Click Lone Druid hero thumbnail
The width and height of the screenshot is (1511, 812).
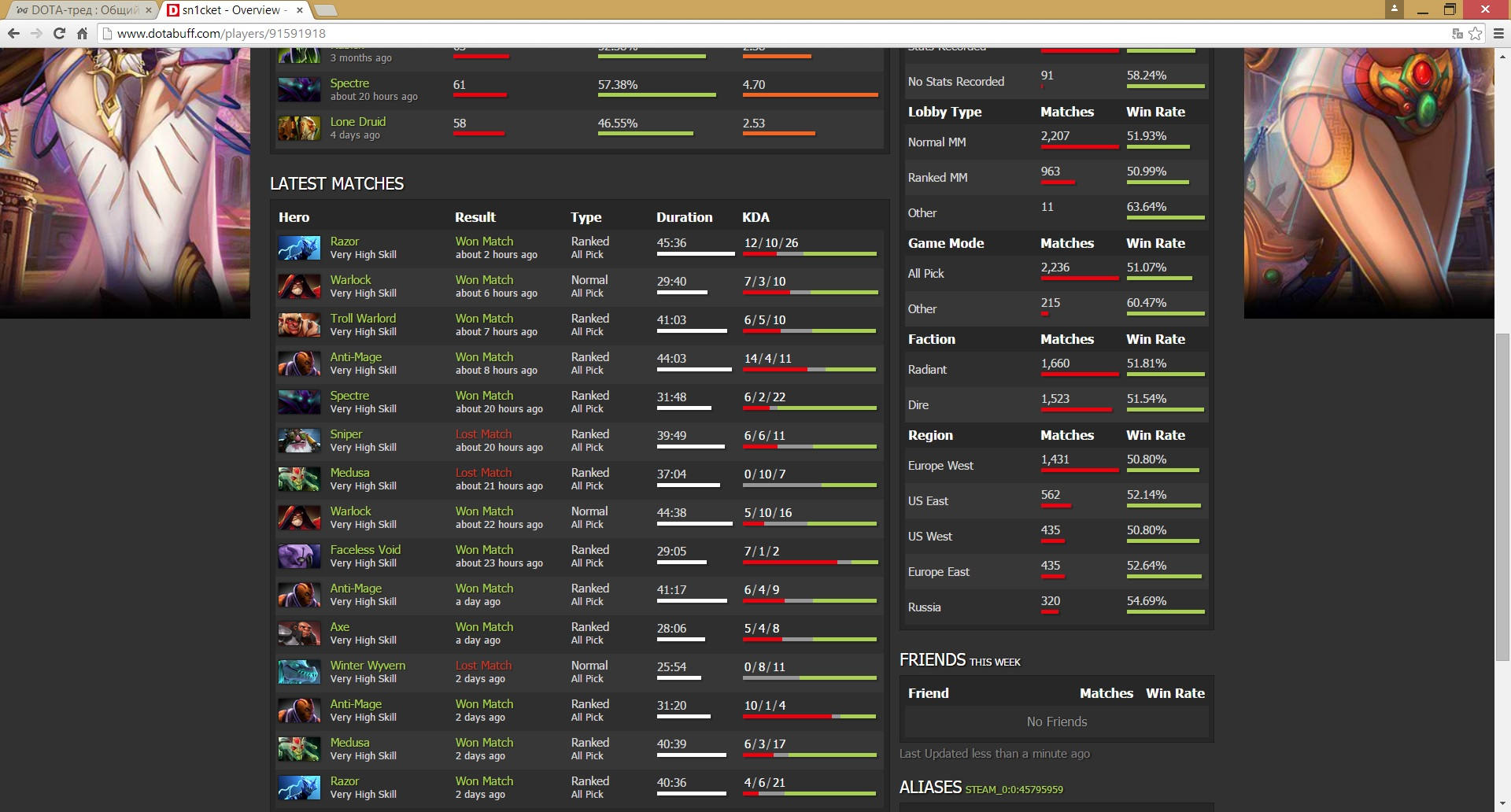point(299,128)
